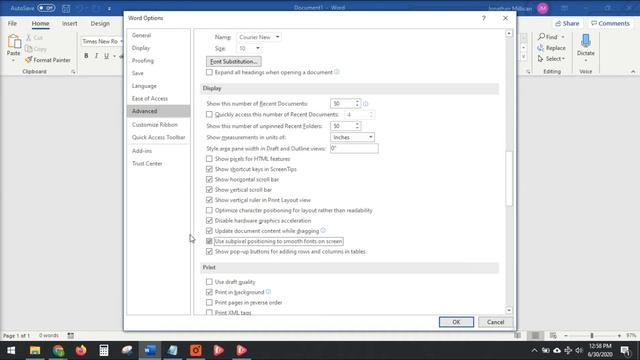This screenshot has height=360, width=640.
Task: Open Find search tool
Action: pos(548,37)
